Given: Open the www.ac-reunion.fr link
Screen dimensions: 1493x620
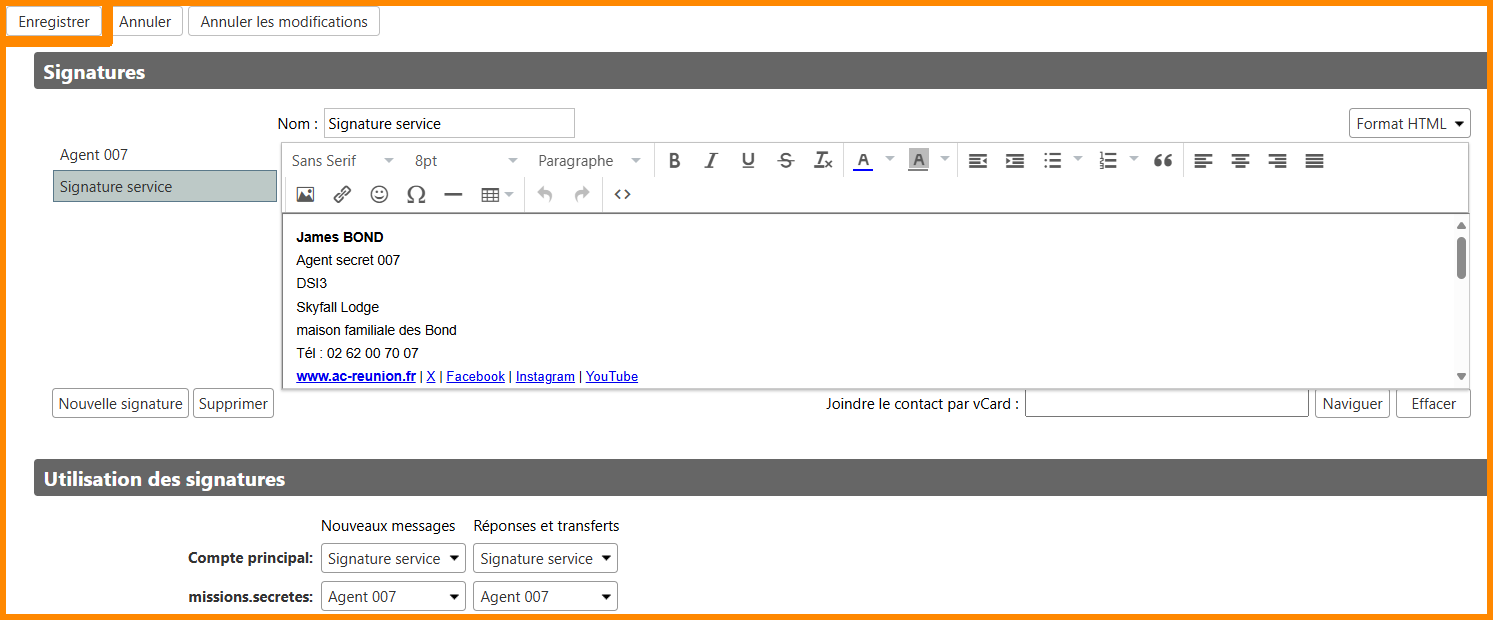Looking at the screenshot, I should [356, 377].
